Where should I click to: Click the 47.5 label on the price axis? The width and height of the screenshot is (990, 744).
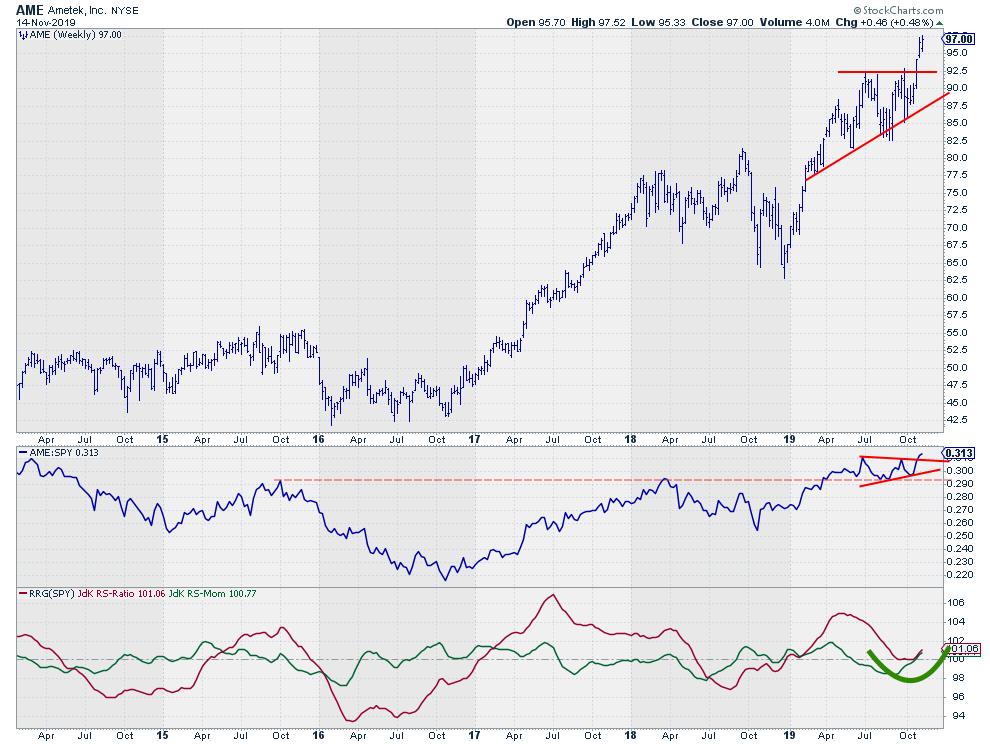pyautogui.click(x=956, y=385)
